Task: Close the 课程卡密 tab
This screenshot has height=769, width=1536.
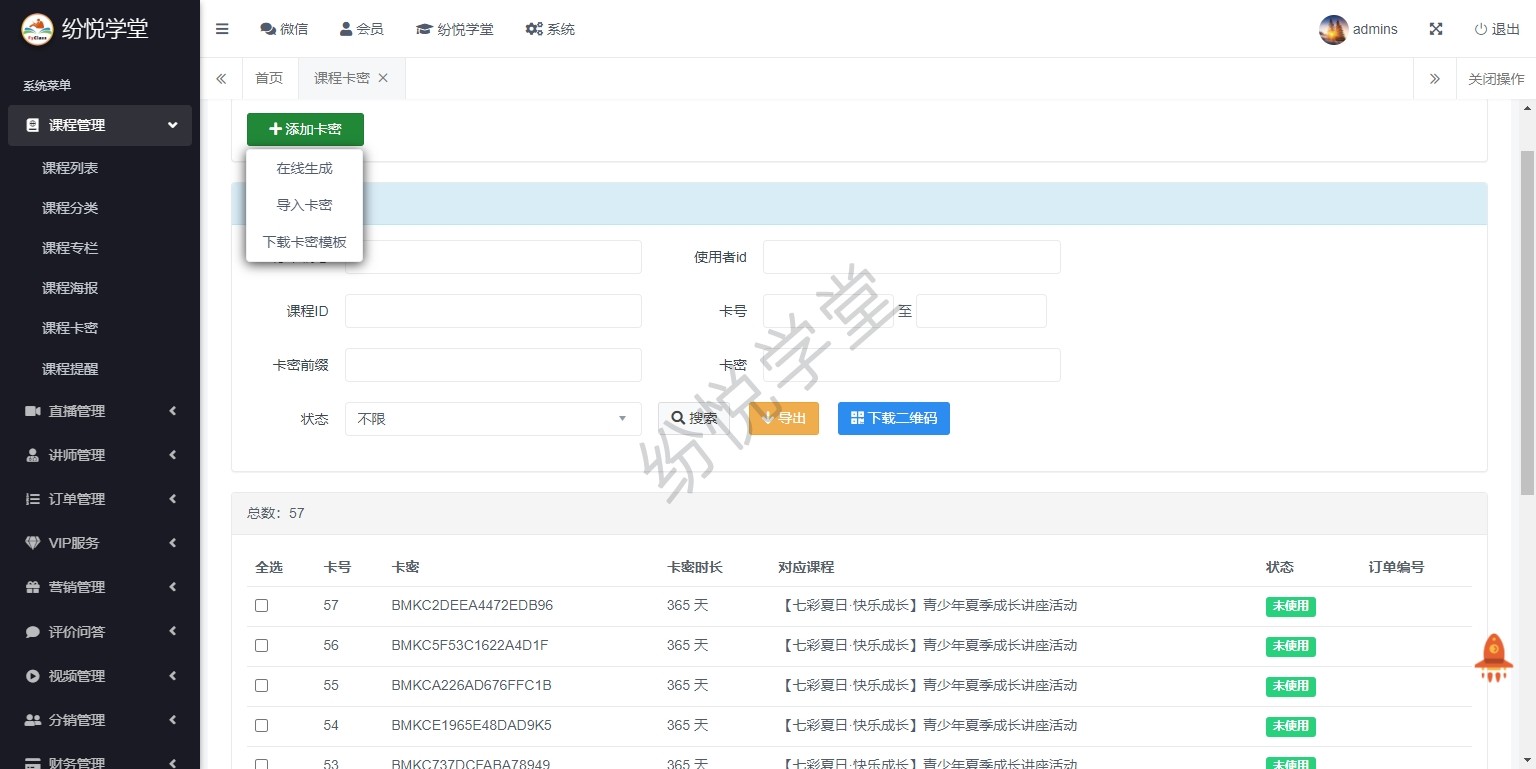Action: (x=383, y=78)
